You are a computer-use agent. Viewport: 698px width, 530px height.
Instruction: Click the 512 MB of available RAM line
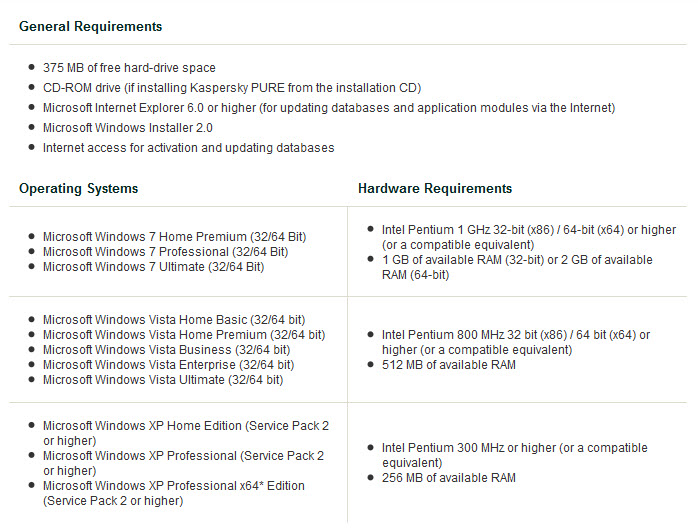pyautogui.click(x=448, y=365)
